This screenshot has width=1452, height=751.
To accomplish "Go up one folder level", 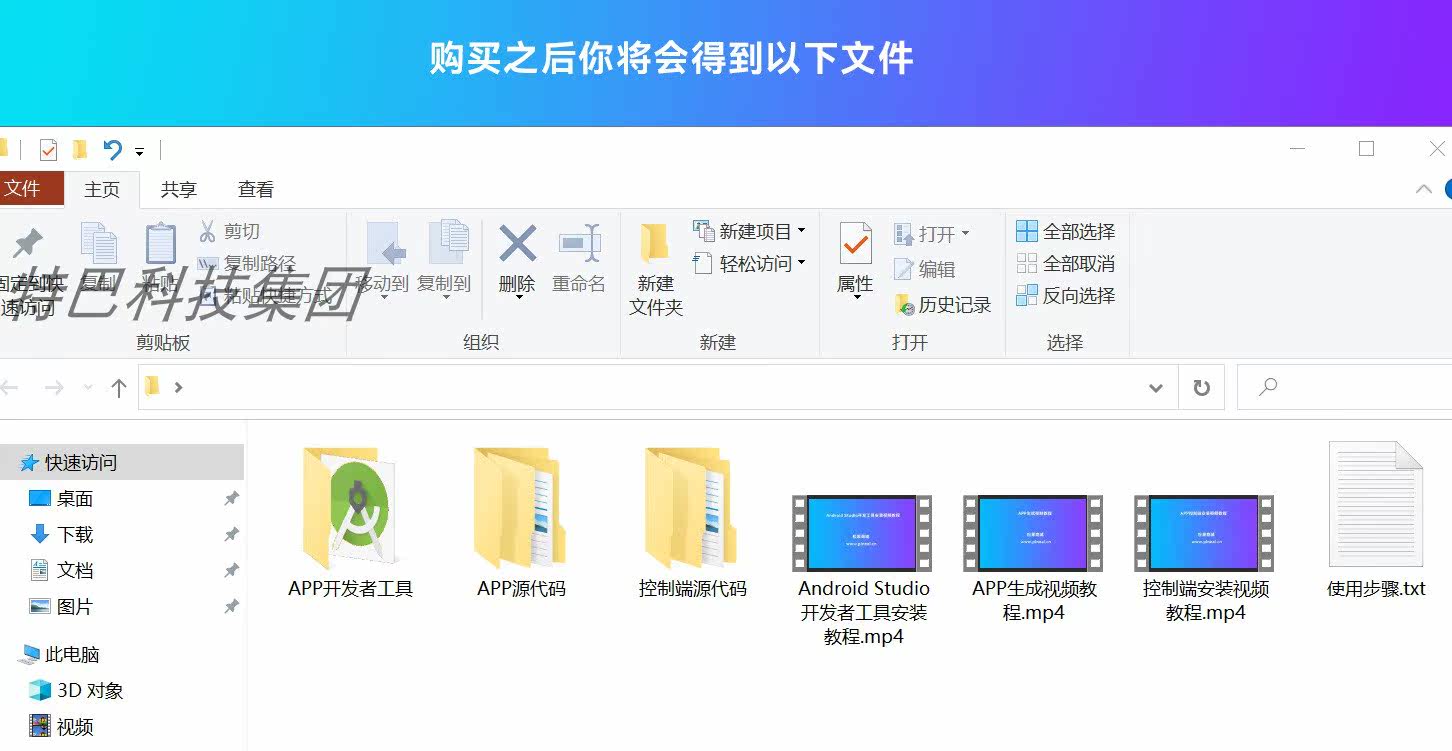I will pyautogui.click(x=119, y=388).
